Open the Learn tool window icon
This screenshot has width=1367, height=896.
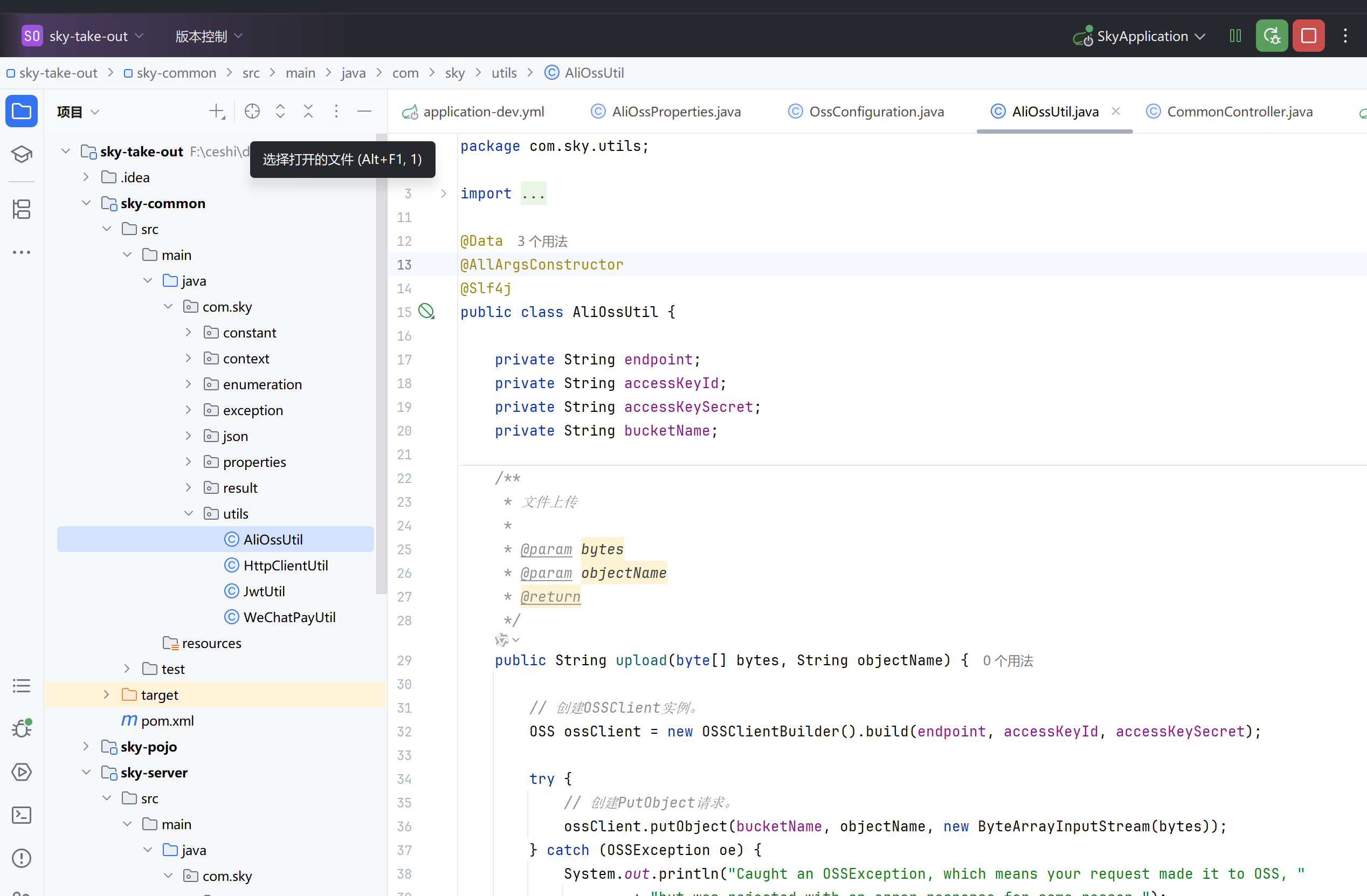21,154
